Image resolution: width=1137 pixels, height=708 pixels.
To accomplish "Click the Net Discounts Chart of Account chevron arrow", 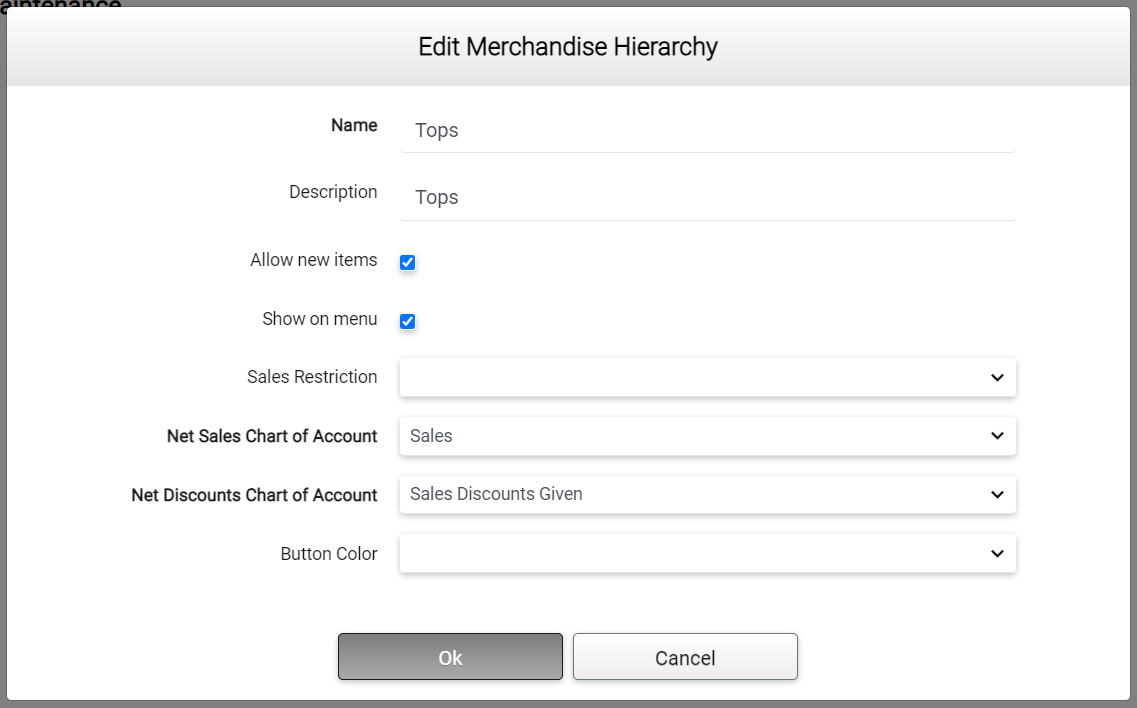I will (996, 495).
